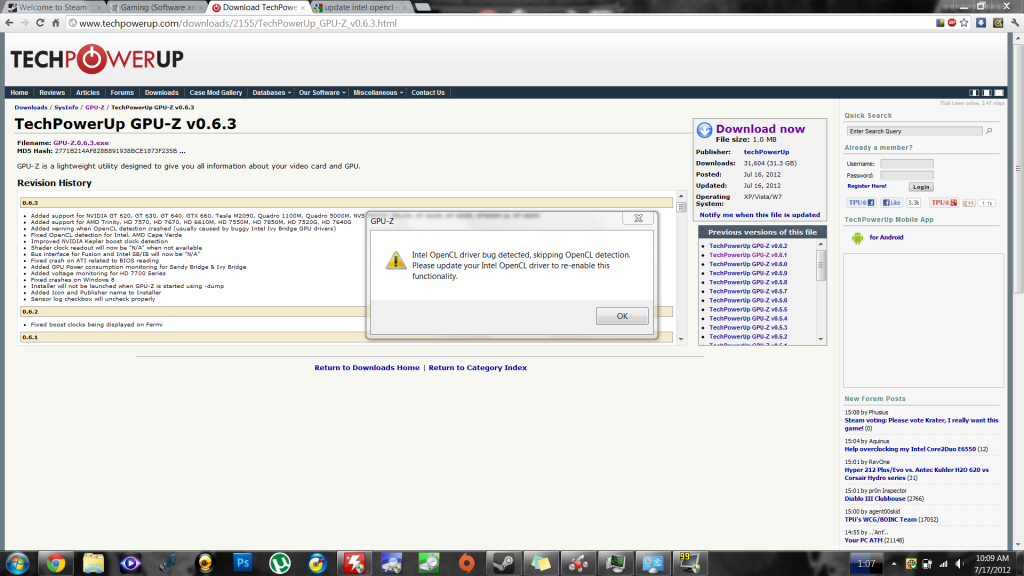
Task: Click the address bar URL
Action: (x=238, y=24)
